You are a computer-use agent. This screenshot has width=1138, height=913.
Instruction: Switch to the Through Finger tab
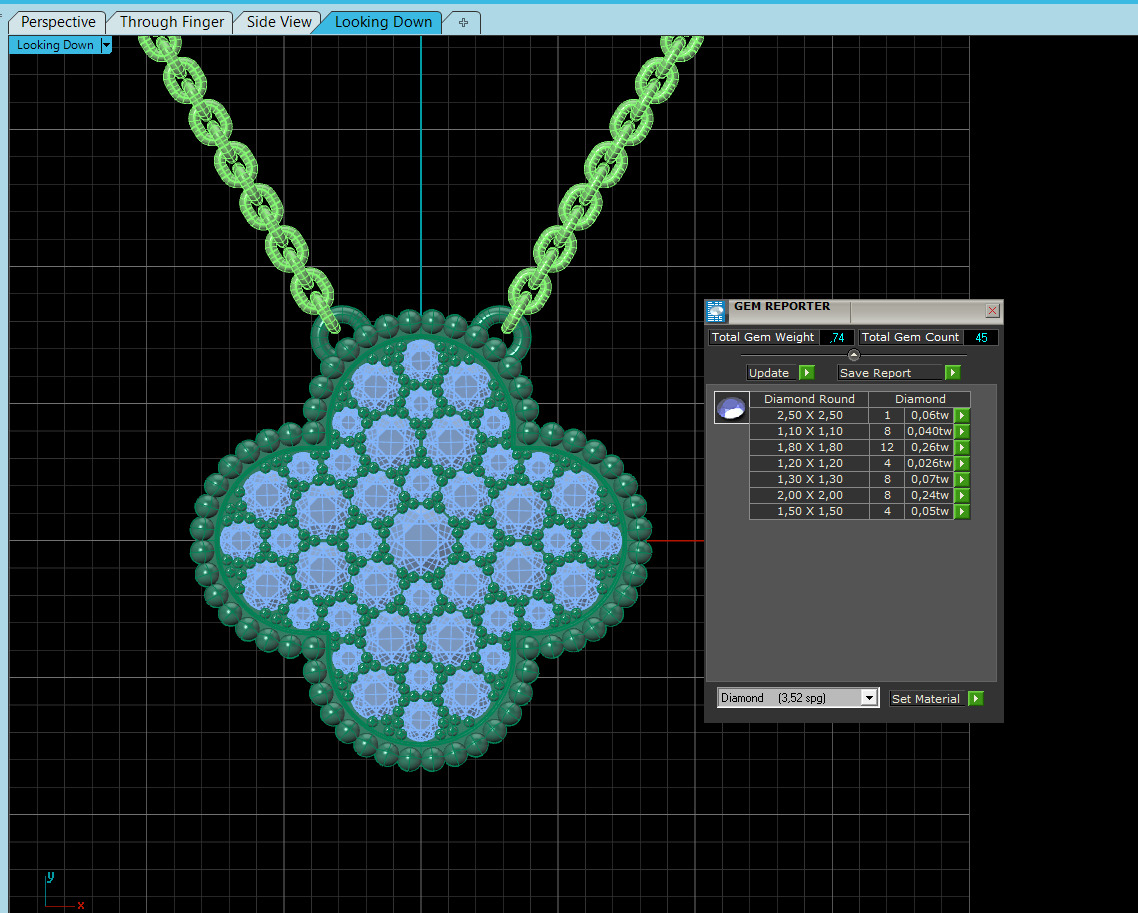[x=171, y=22]
